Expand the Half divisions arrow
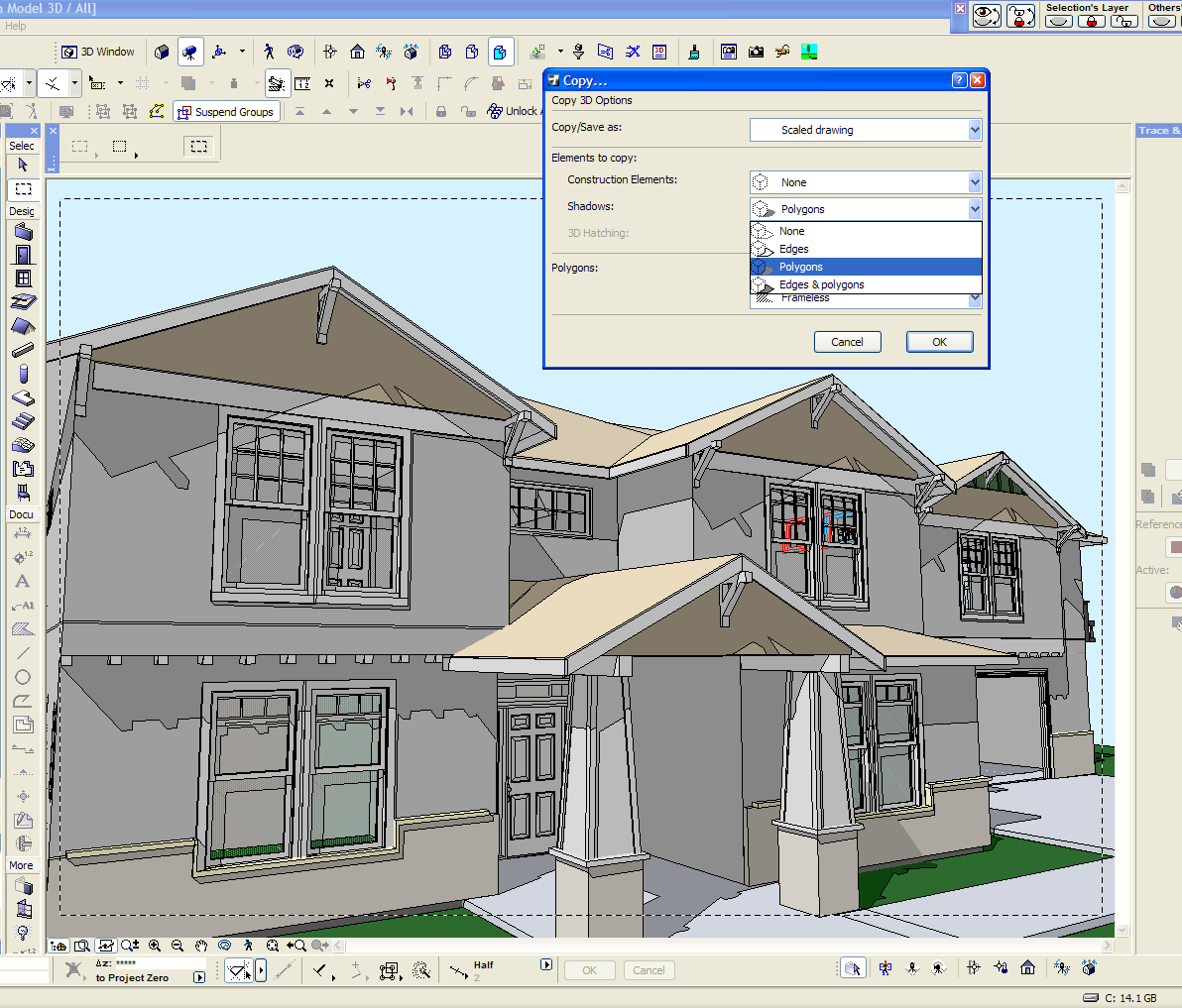The width and height of the screenshot is (1182, 1008). [x=546, y=964]
